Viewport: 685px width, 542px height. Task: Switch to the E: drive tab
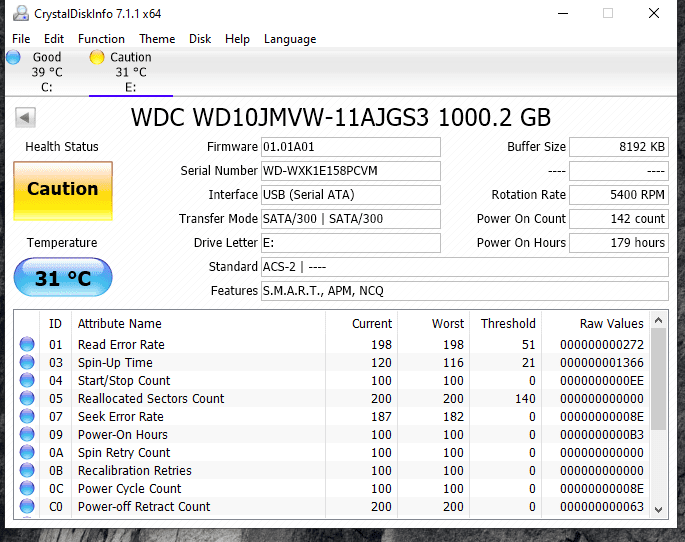click(131, 72)
